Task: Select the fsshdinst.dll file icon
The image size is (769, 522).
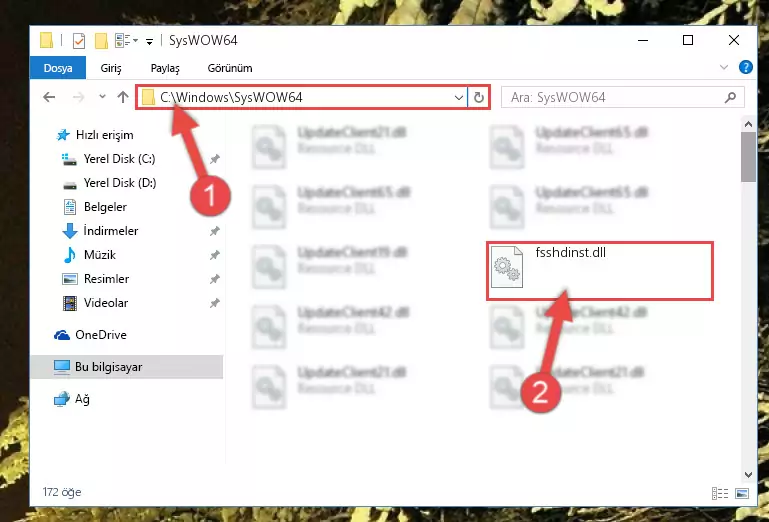Action: click(507, 267)
